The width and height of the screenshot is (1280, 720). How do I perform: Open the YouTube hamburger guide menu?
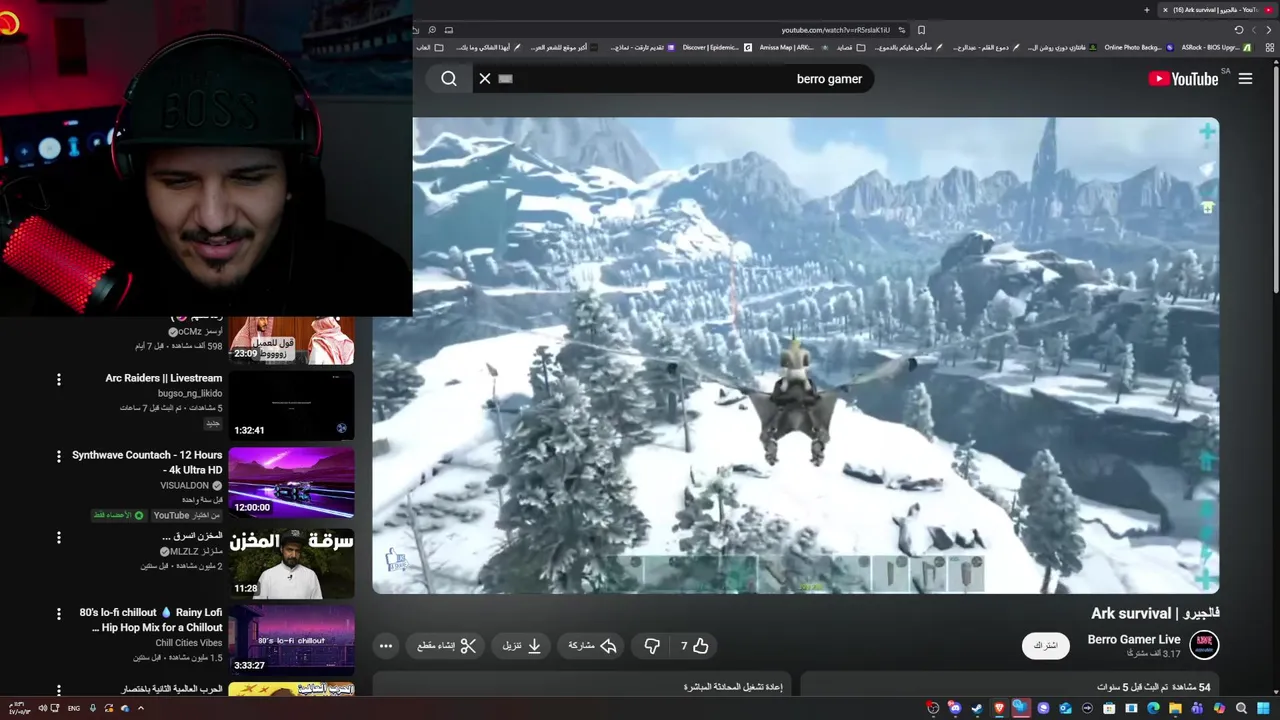coord(1245,79)
